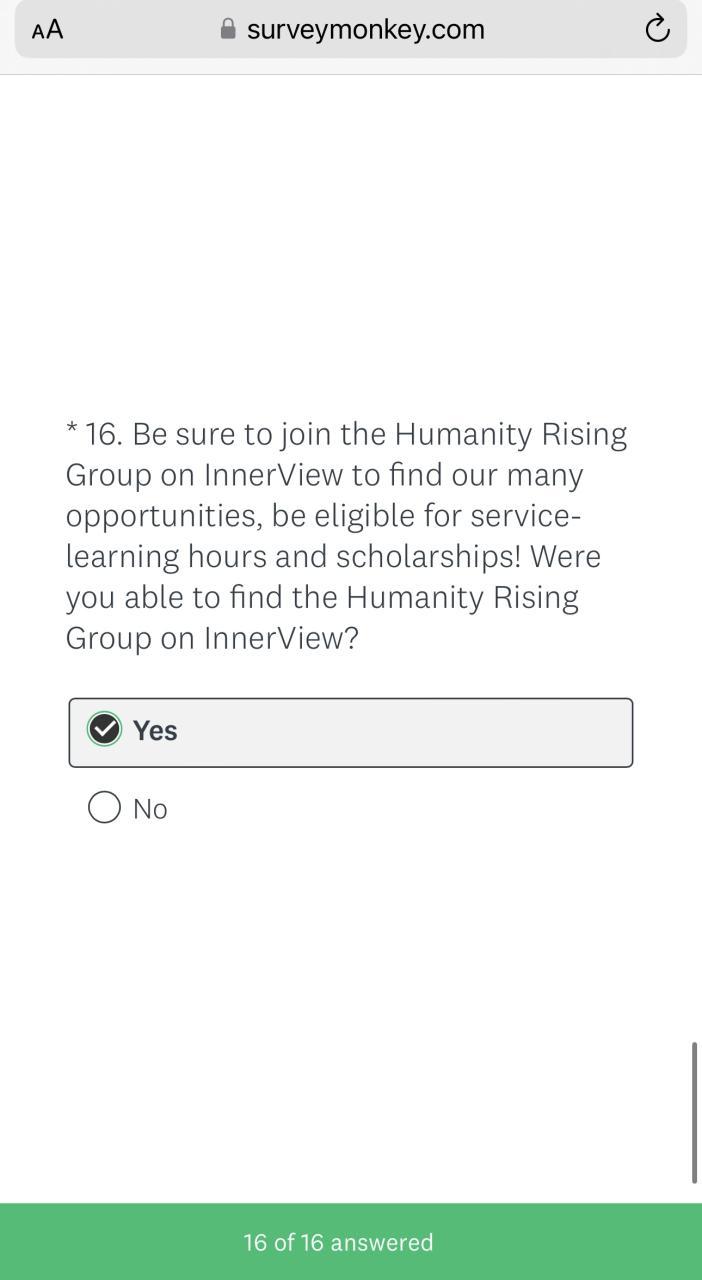702x1280 pixels.
Task: Click the bold "Yes" answer label
Action: tap(155, 731)
